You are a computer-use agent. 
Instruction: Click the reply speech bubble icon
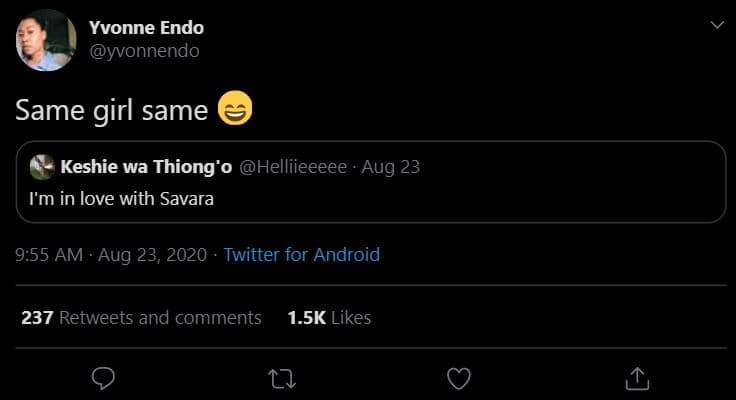(x=104, y=378)
